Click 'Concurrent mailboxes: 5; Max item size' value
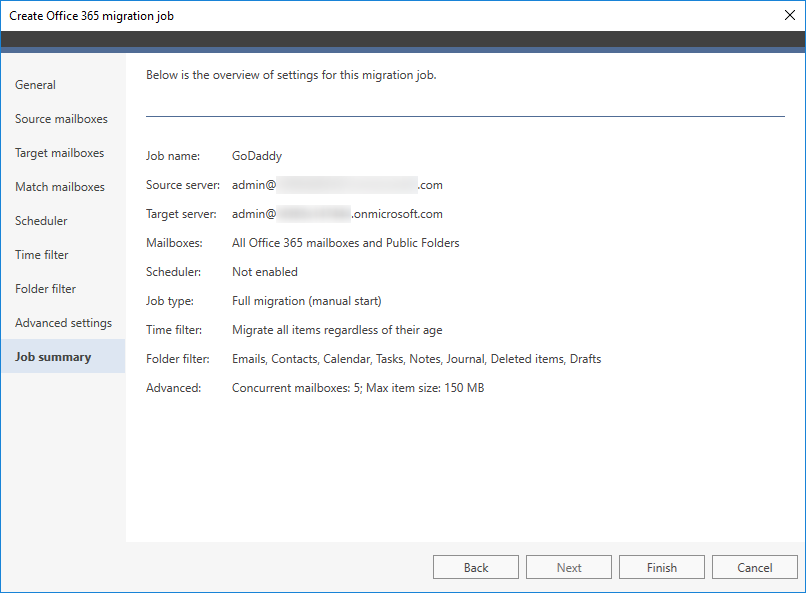Viewport: 806px width, 593px height. (x=358, y=388)
